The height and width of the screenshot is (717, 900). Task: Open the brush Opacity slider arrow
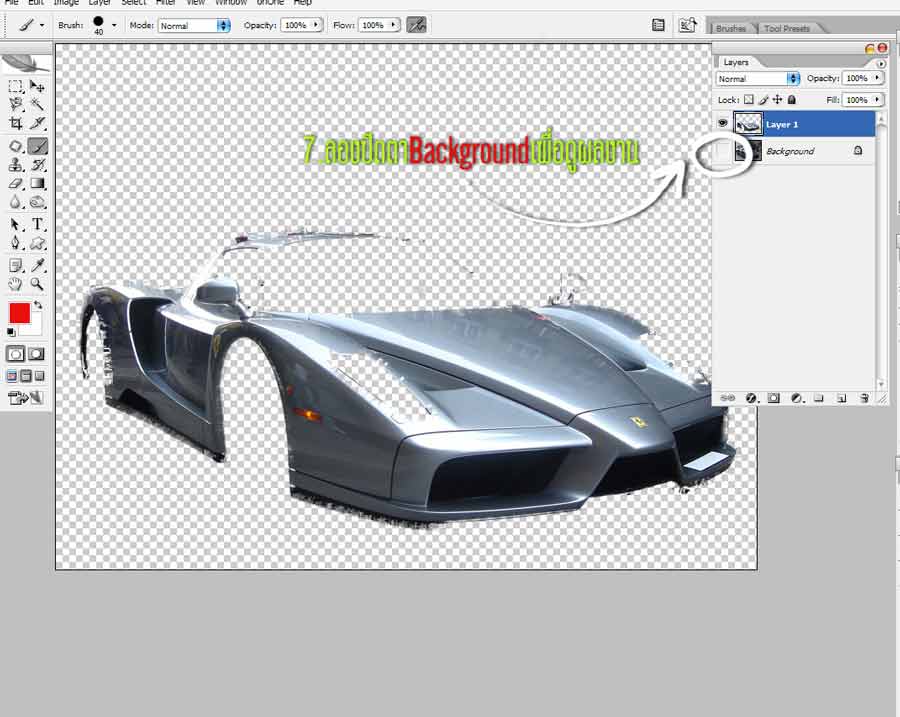(316, 25)
